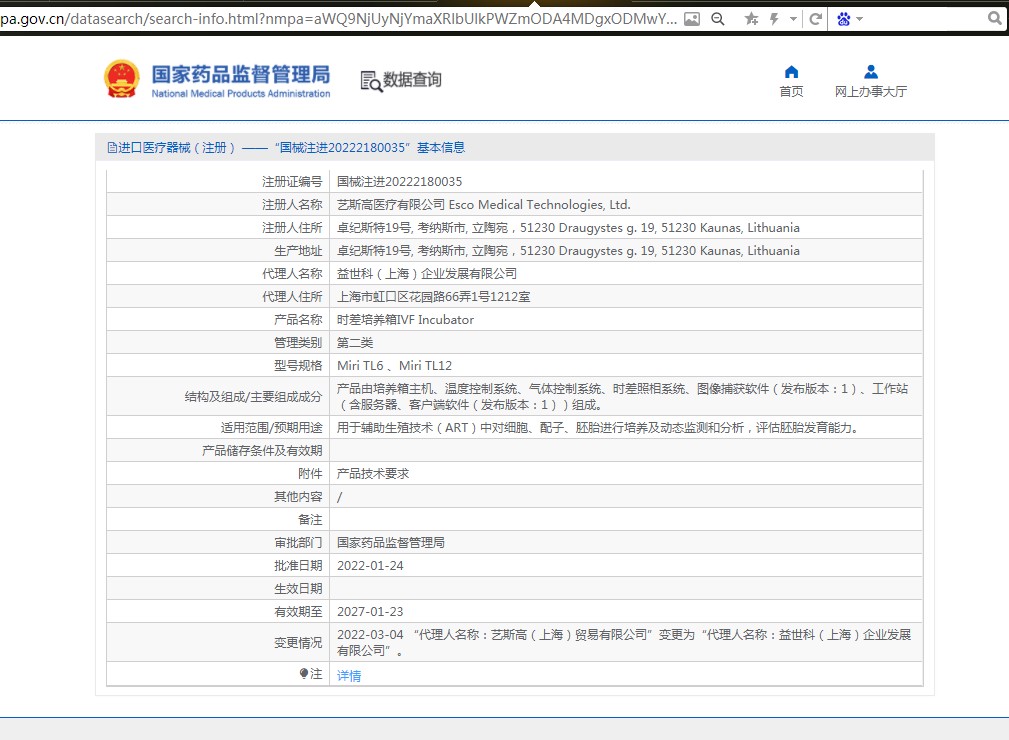
Task: Open 网上办事大厅 via its text label
Action: click(871, 91)
